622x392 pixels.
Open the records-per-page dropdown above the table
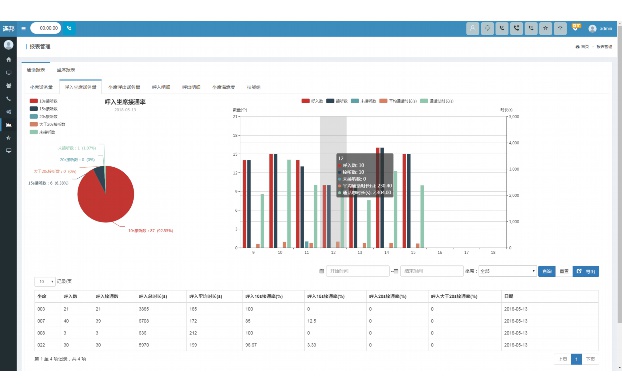44,281
